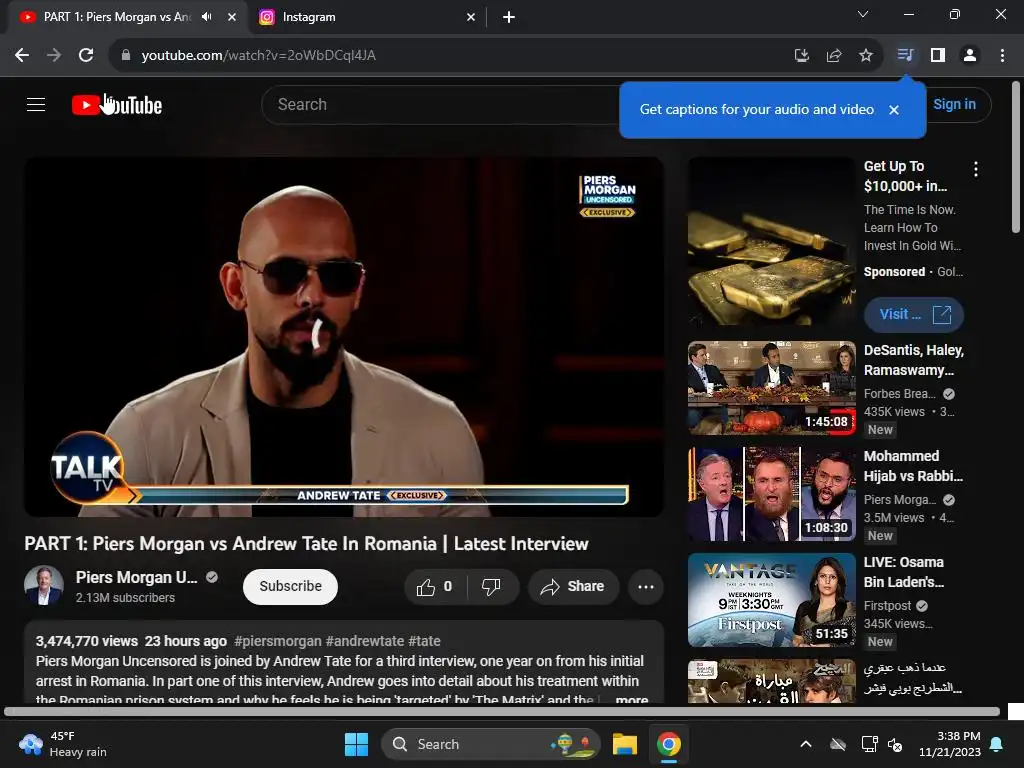Mute the tab via speaker icon on YouTube tab
Viewport: 1024px width, 768px height.
(207, 17)
